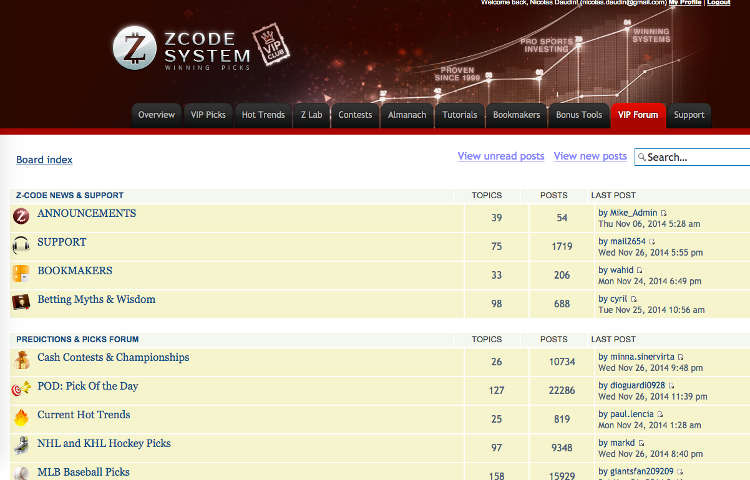The image size is (750, 480).
Task: Click the ZCode System logo
Action: point(182,48)
